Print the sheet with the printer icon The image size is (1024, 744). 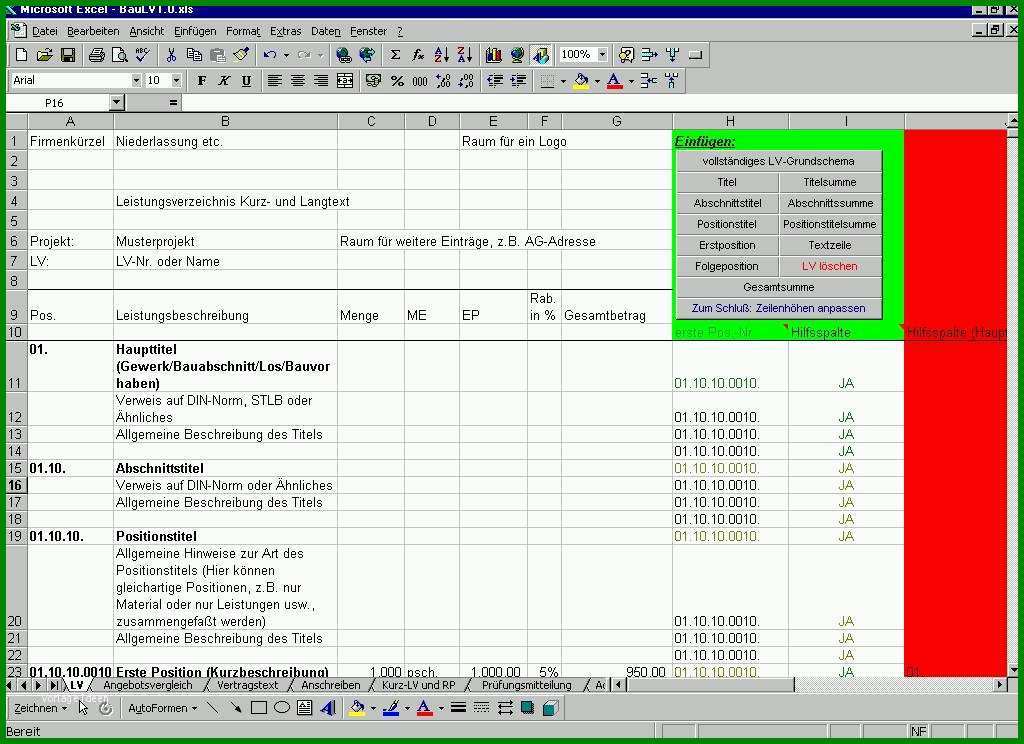tap(97, 55)
